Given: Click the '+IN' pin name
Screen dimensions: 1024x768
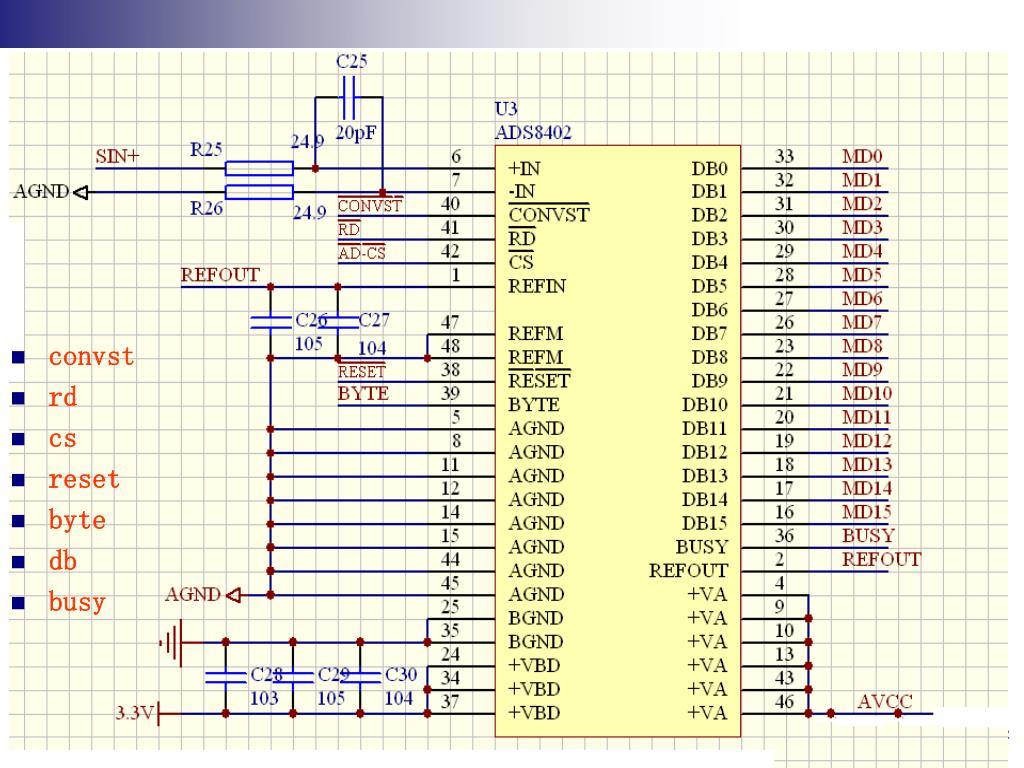Looking at the screenshot, I should [524, 168].
